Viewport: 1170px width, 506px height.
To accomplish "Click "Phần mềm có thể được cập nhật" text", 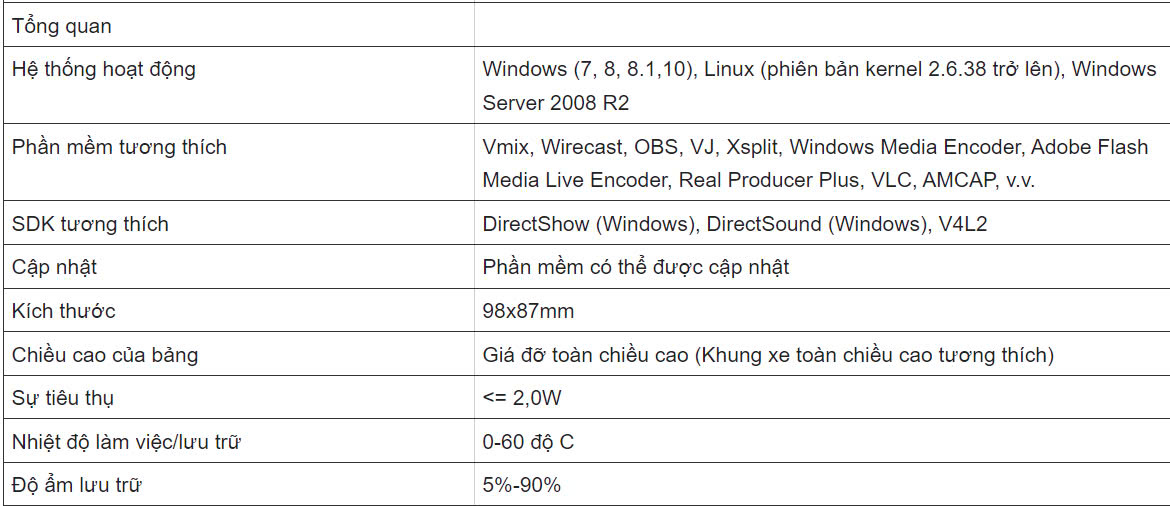I will coord(635,267).
